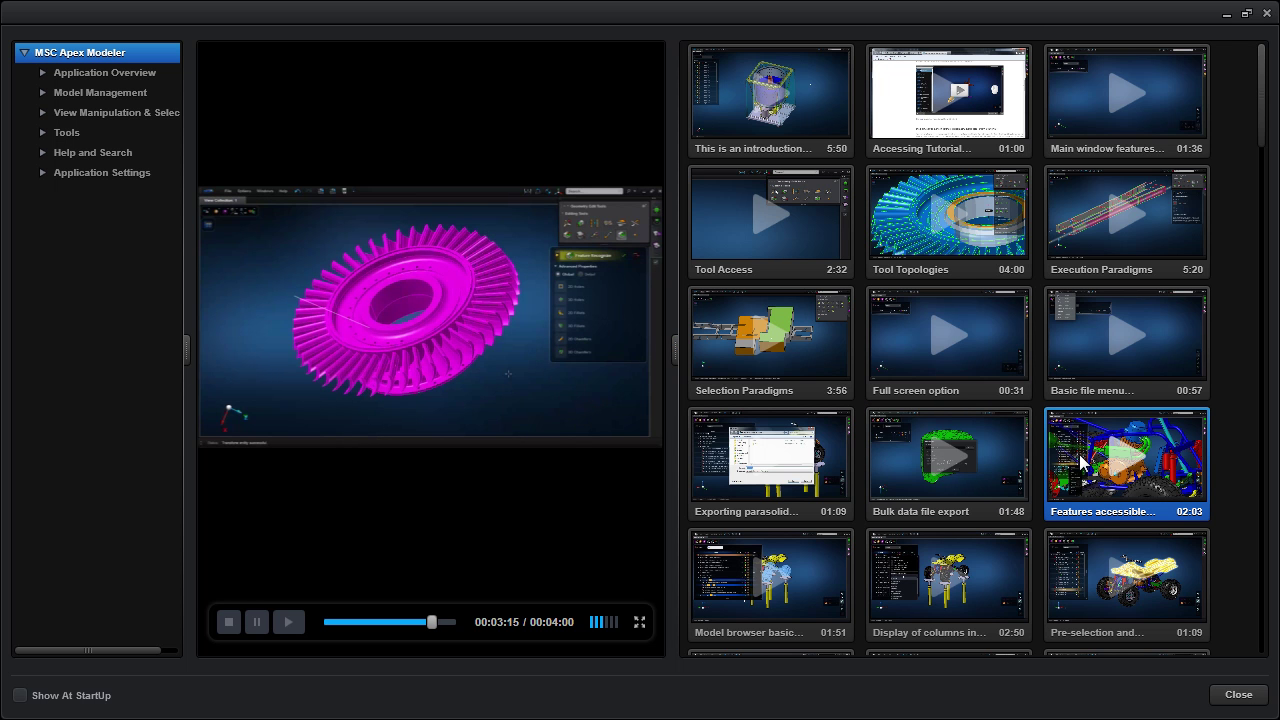The width and height of the screenshot is (1280, 720).
Task: Select Application Settings tree item
Action: point(102,173)
